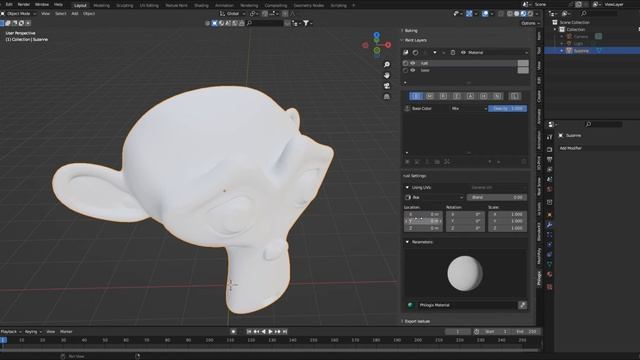The image size is (640, 360).
Task: Click the Base Color channel icon
Action: click(x=407, y=109)
